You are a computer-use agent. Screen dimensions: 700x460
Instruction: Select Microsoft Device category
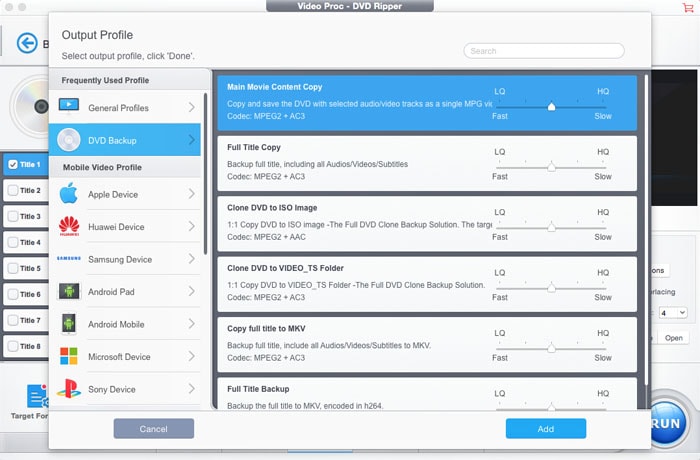(x=125, y=356)
